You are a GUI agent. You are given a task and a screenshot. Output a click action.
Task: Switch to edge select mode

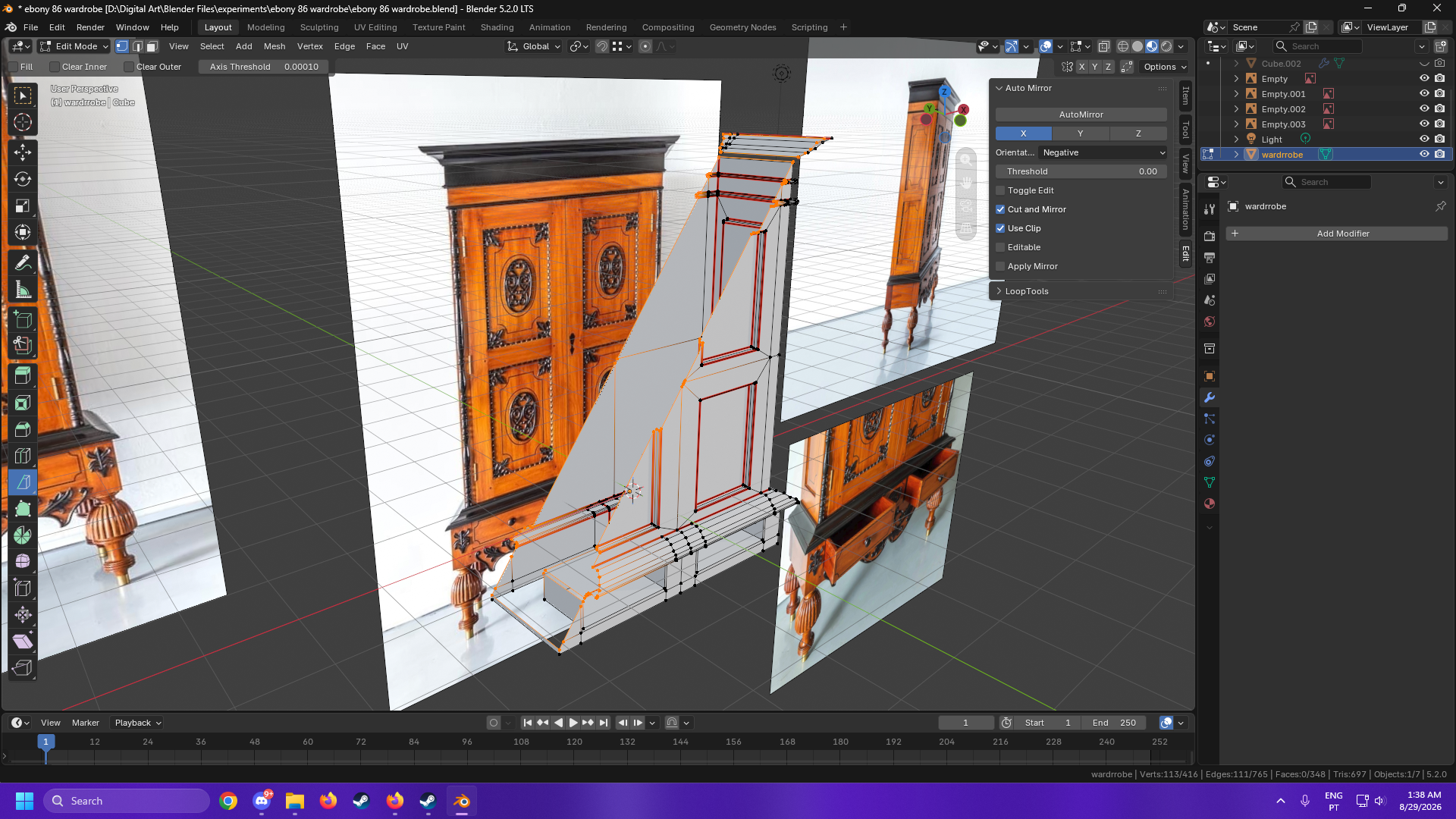tap(136, 46)
